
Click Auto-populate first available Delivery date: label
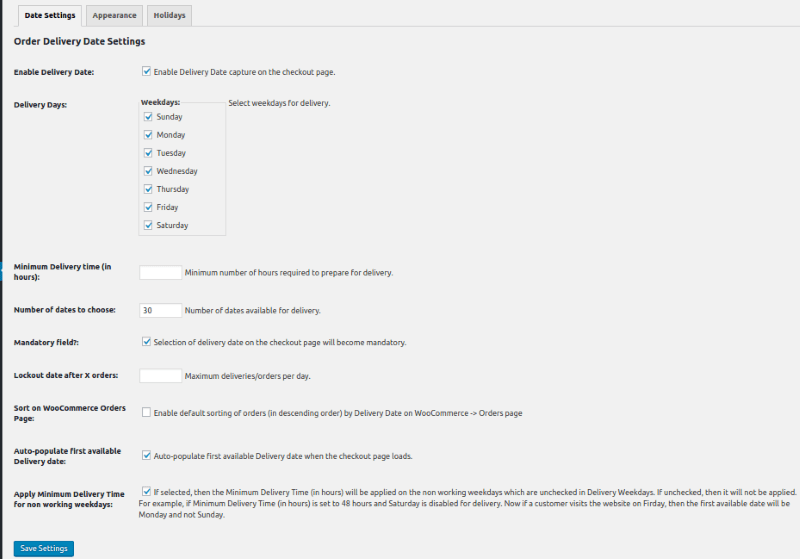click(67, 456)
